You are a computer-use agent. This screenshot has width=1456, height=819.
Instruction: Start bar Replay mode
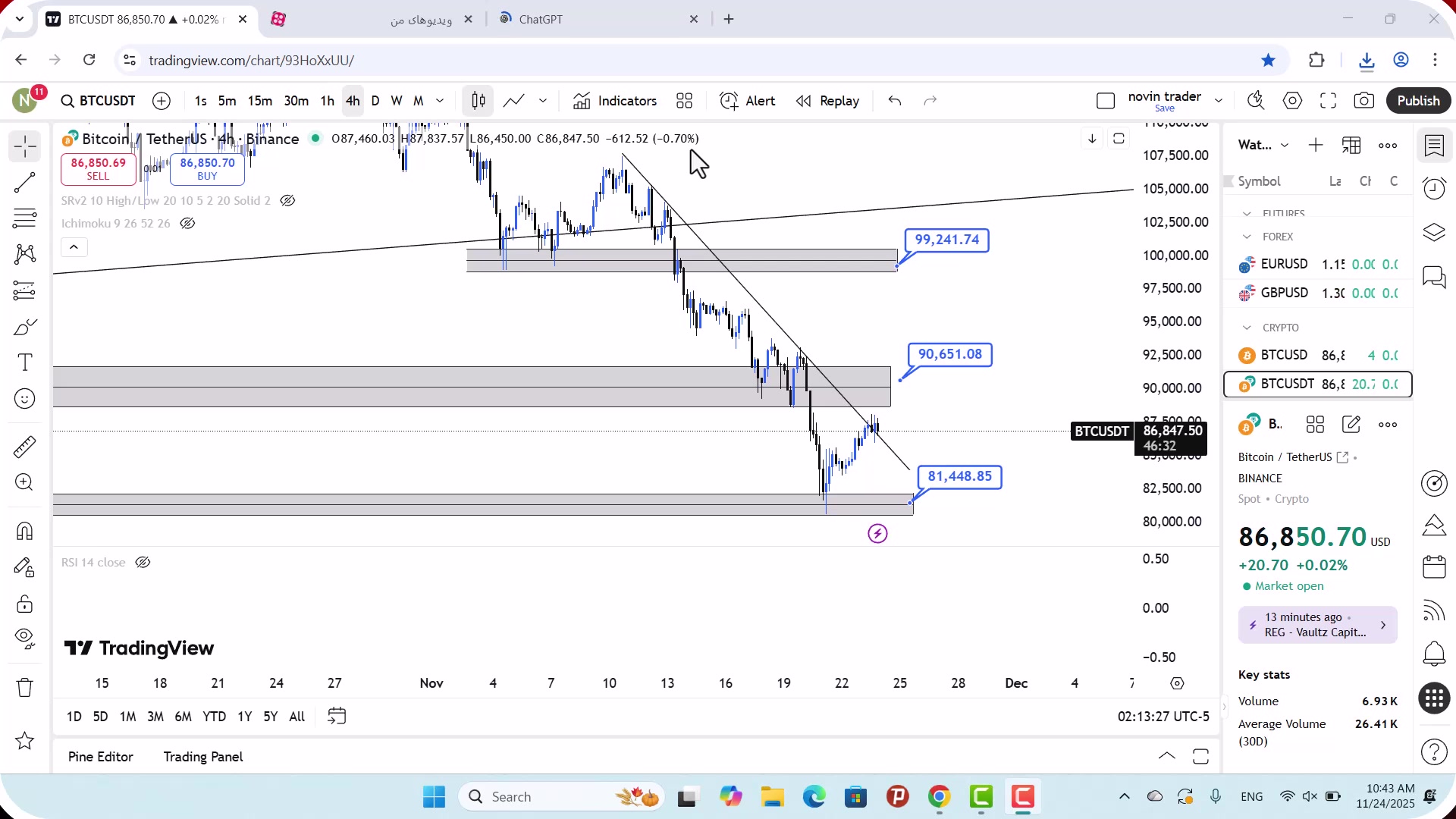click(x=827, y=101)
